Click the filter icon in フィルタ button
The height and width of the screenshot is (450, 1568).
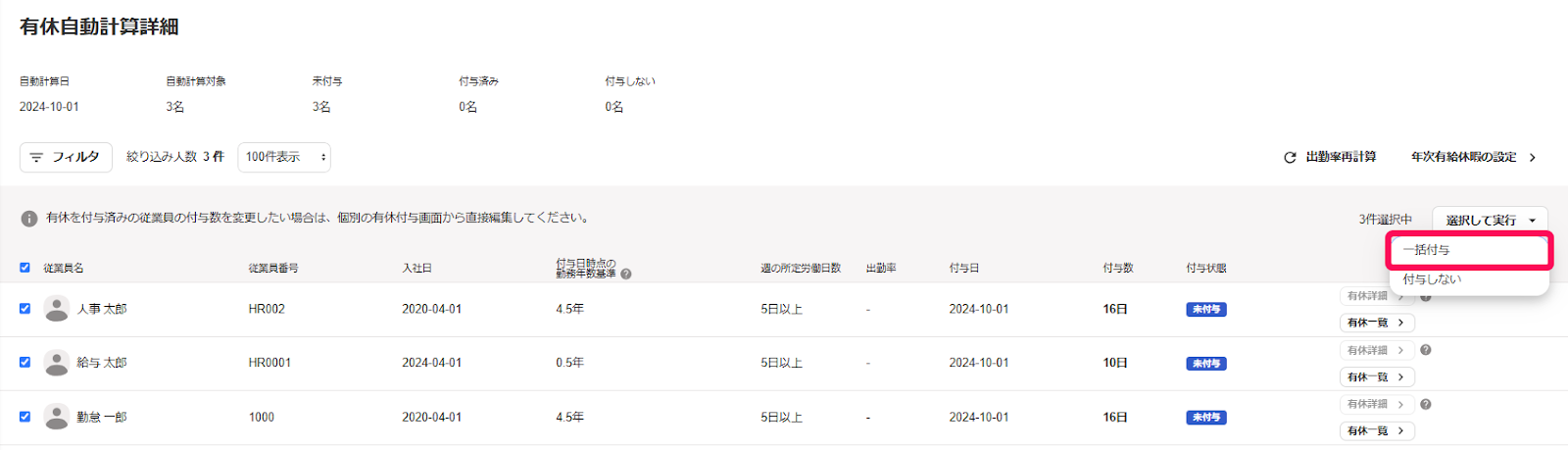36,157
